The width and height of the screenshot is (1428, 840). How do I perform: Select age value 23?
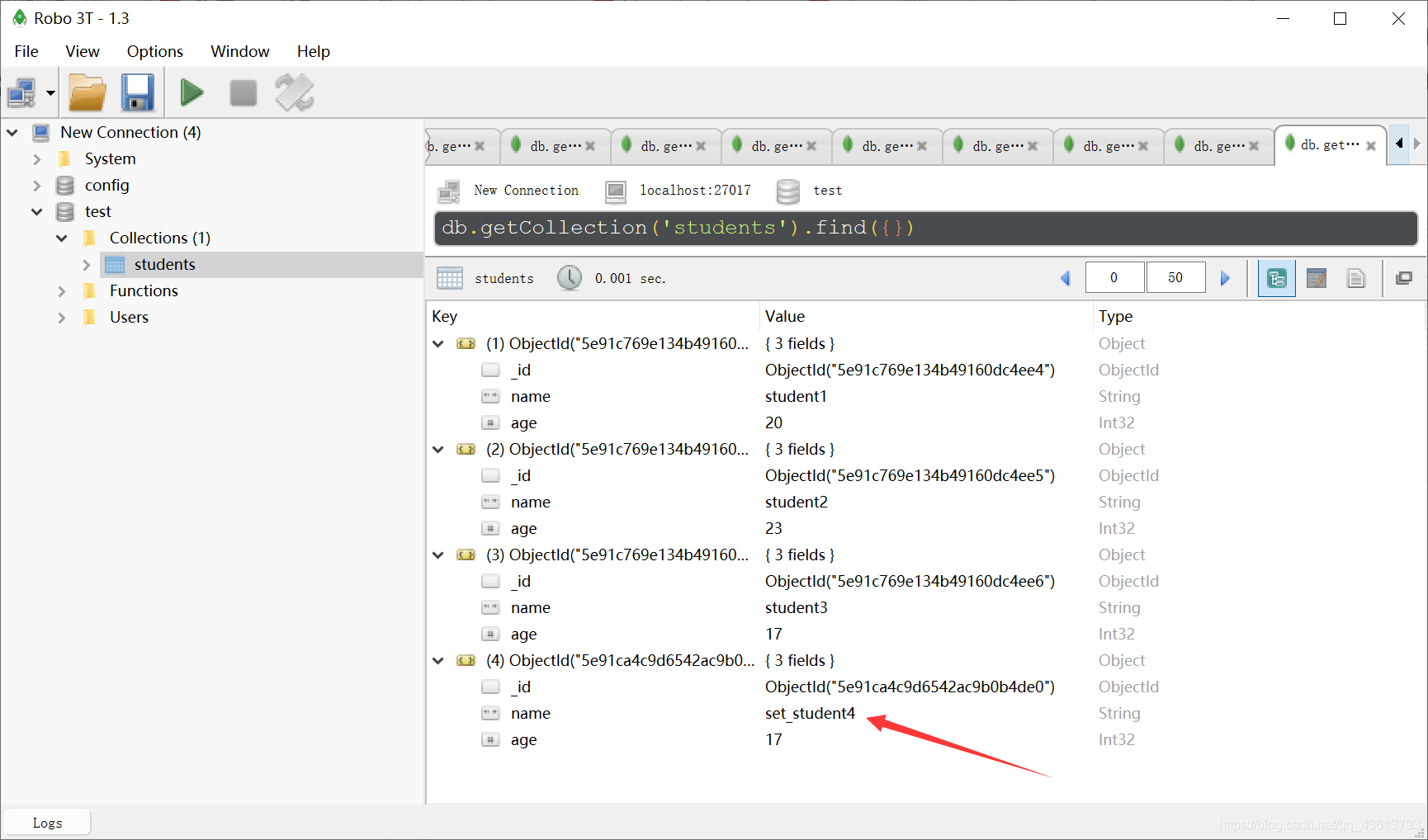(773, 528)
